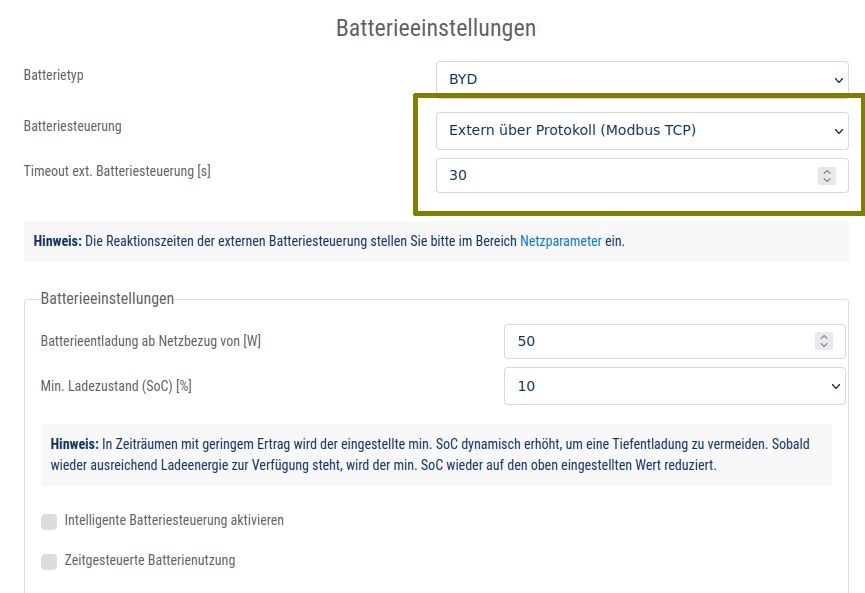Open the Min. Ladezustand (SoC) dropdown
The width and height of the screenshot is (865, 593).
674,386
